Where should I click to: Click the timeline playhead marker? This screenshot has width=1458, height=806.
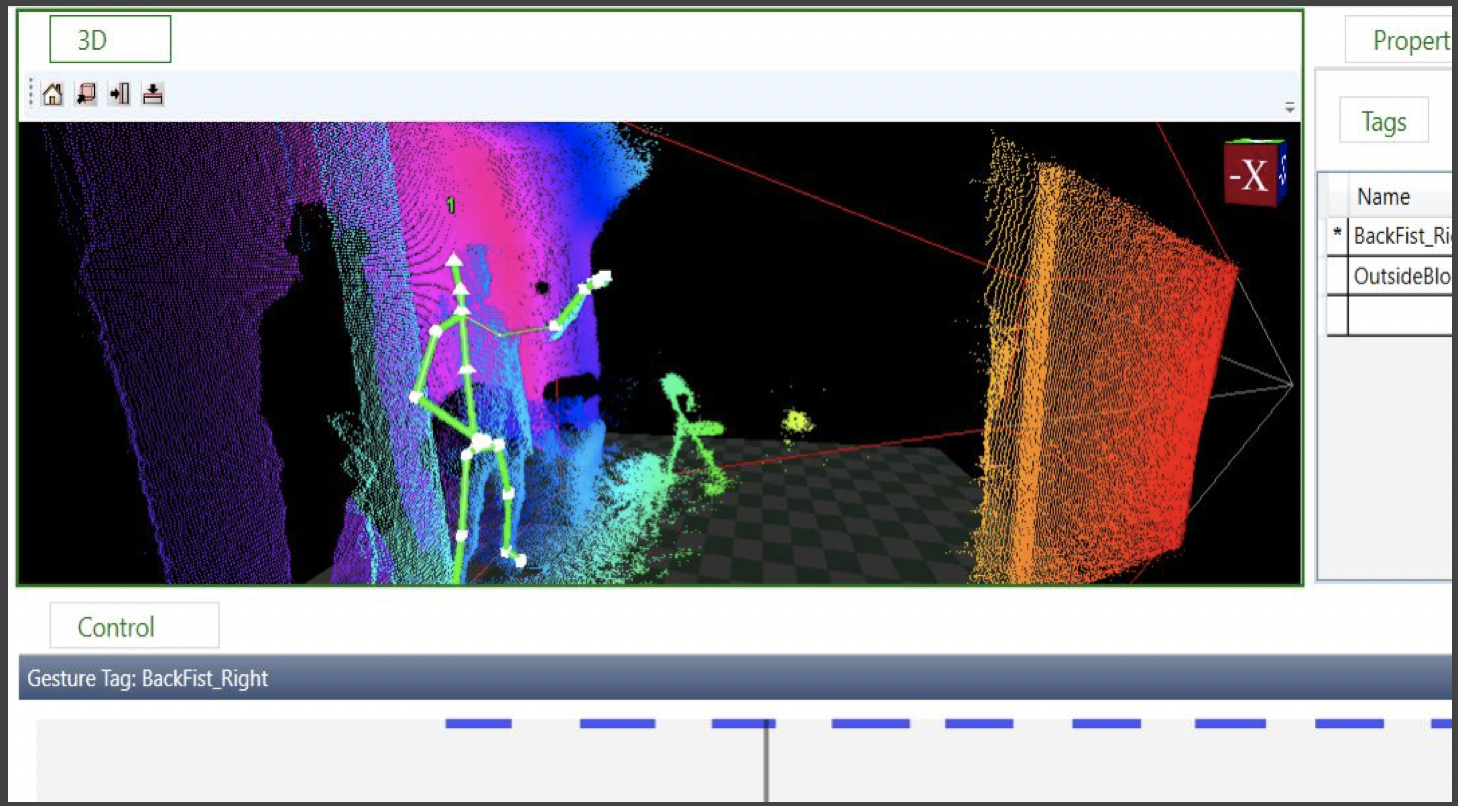pos(767,760)
